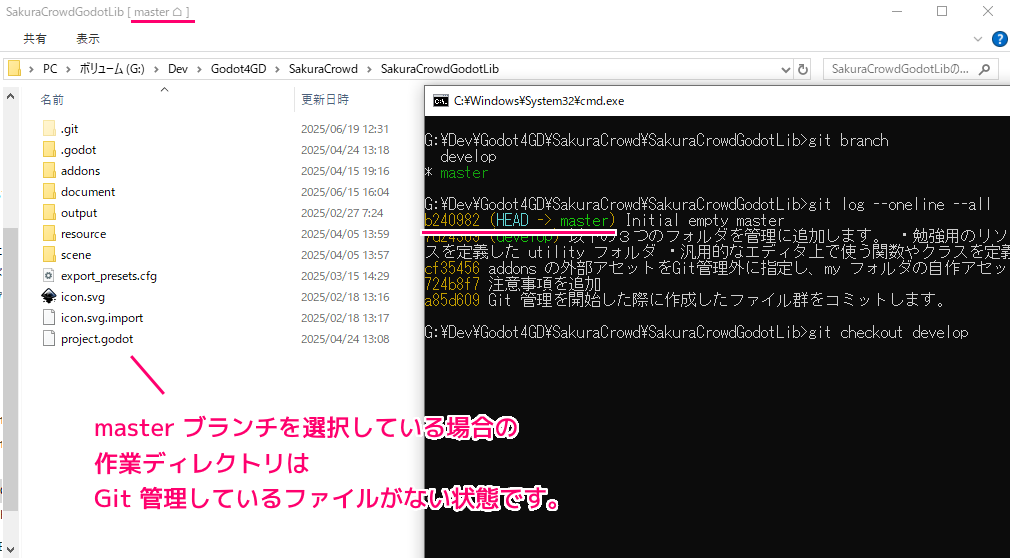
Task: Open the document folder
Action: point(87,192)
